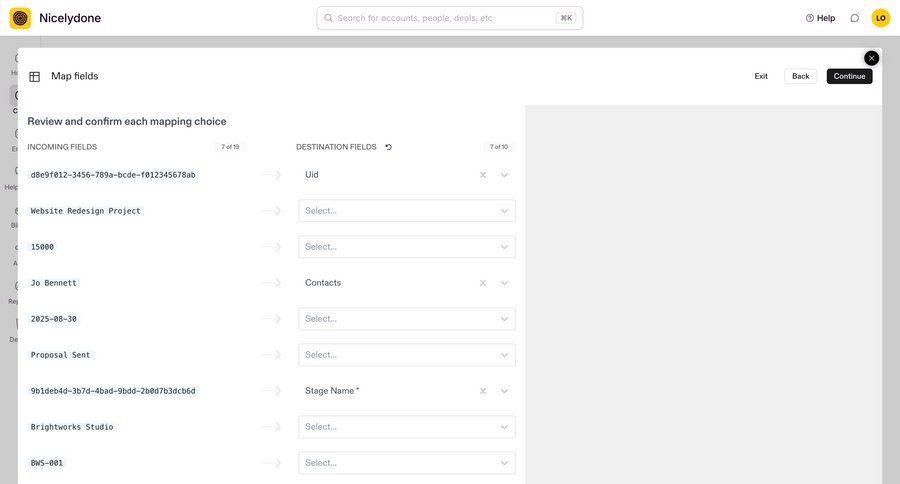Image resolution: width=900 pixels, height=484 pixels.
Task: Focus the search accounts input field
Action: (449, 18)
